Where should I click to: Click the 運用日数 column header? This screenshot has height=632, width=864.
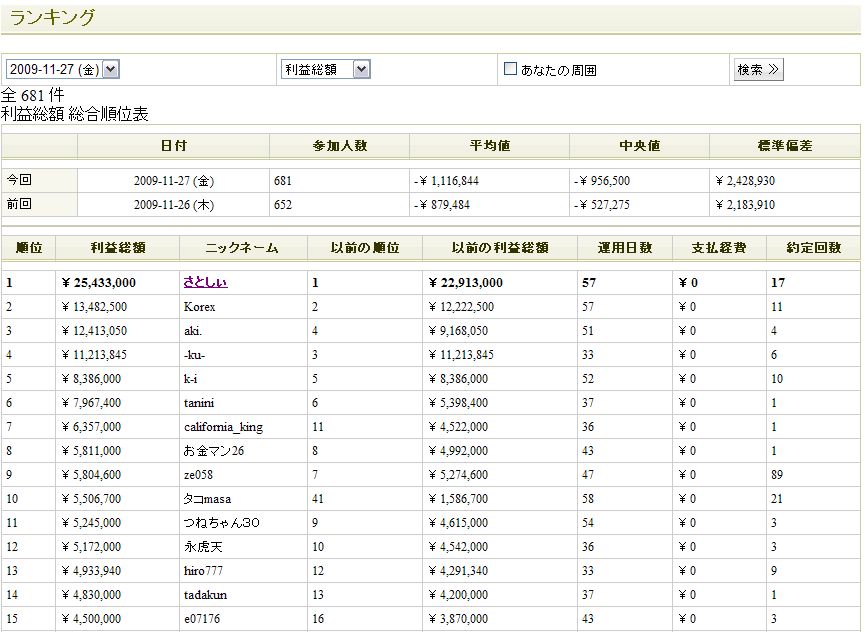[x=624, y=248]
